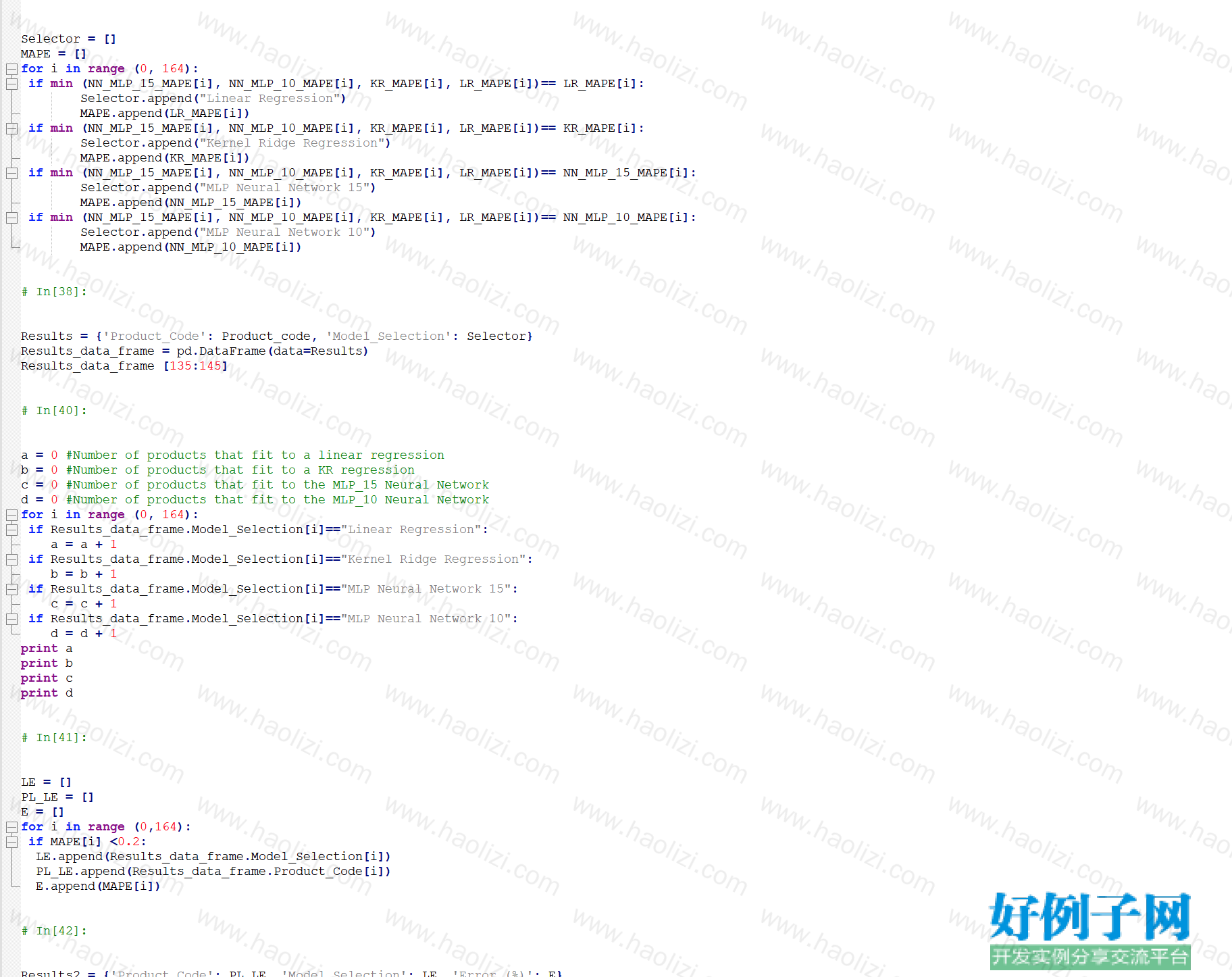Click the line "Selector = []"
The image size is (1232, 977).
click(x=68, y=39)
